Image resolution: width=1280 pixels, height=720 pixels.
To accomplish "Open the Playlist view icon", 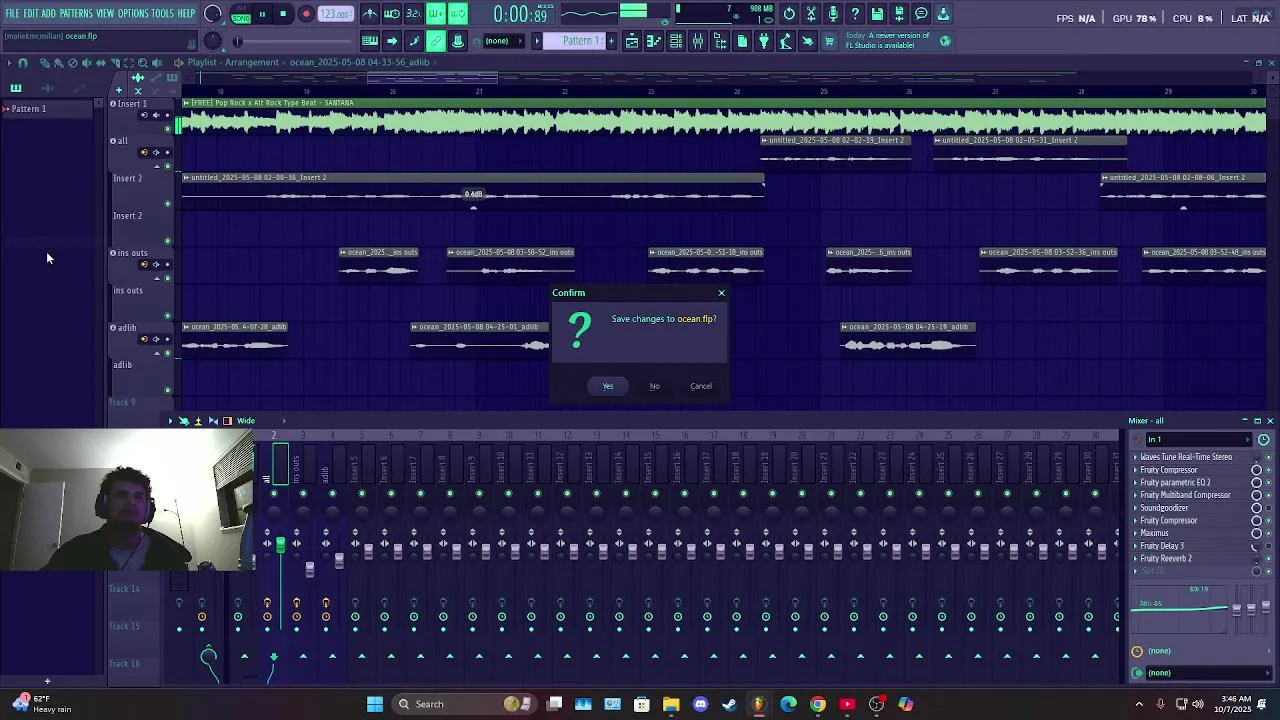I will 632,41.
